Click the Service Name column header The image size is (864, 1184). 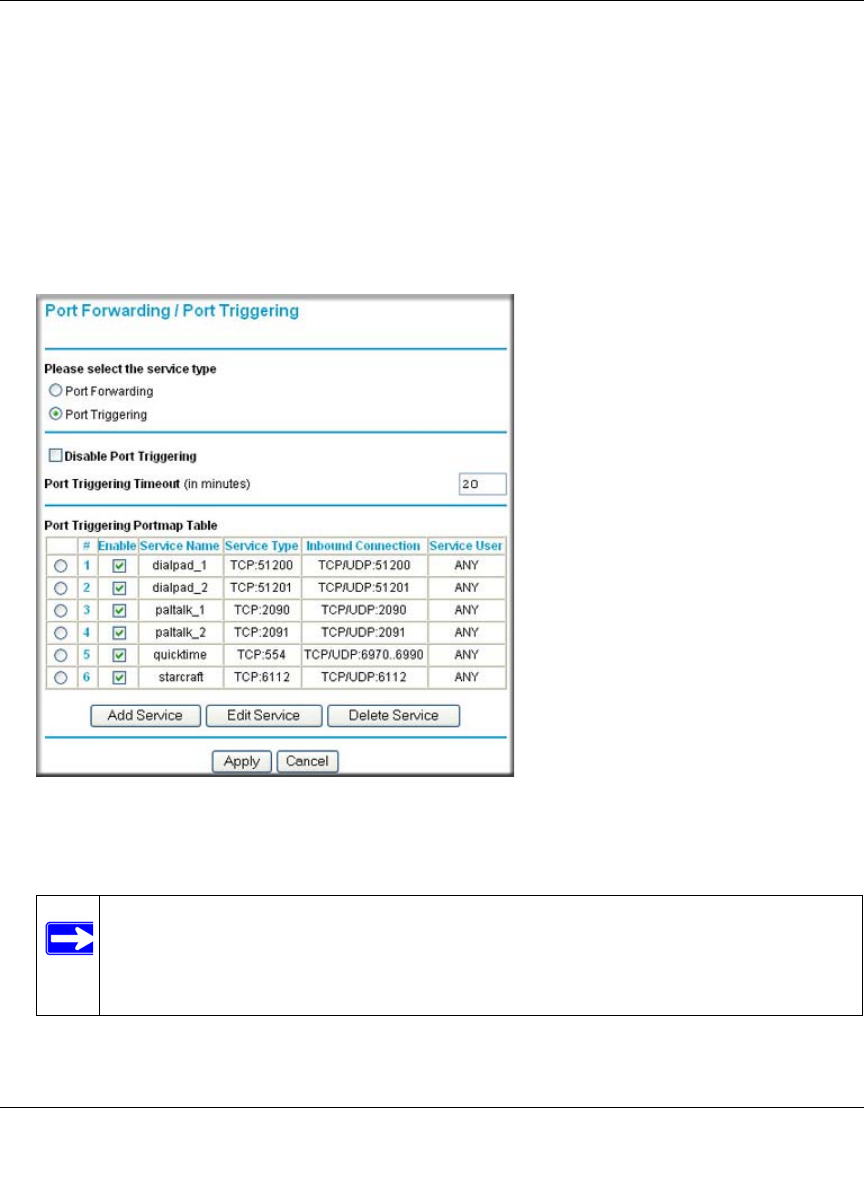(180, 545)
